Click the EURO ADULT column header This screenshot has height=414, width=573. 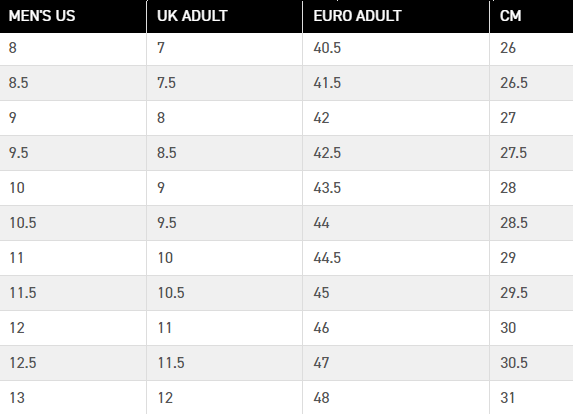396,16
